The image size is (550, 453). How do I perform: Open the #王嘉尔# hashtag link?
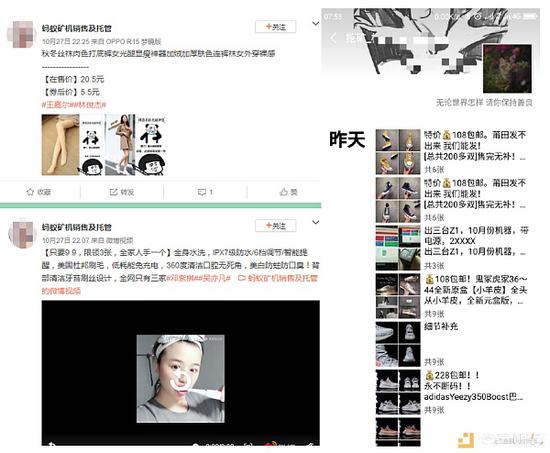pos(55,105)
